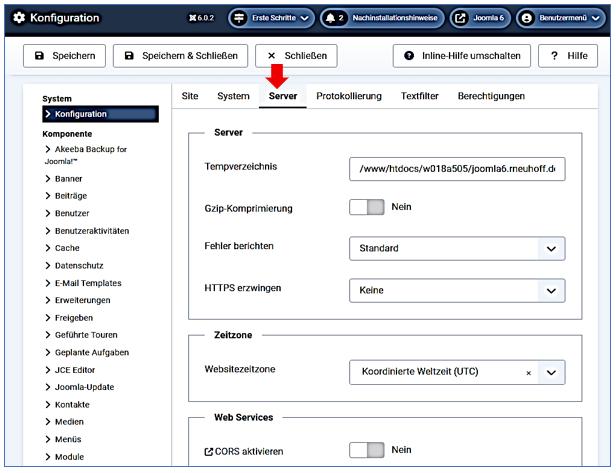This screenshot has width=616, height=473.
Task: Click the Konfiguration gear icon in header
Action: coord(18,18)
